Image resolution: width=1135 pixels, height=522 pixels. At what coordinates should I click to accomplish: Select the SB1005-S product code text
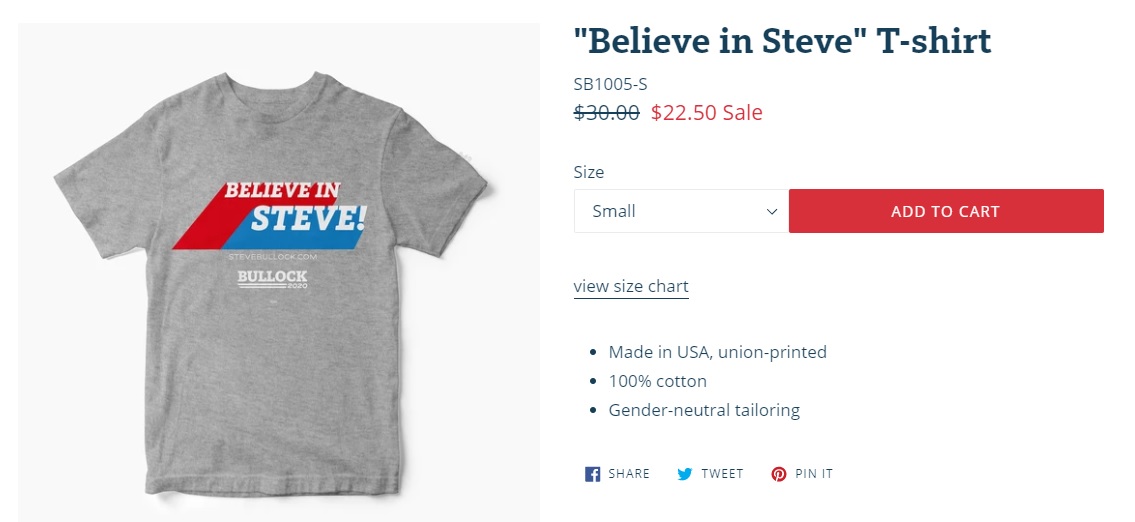[x=610, y=84]
